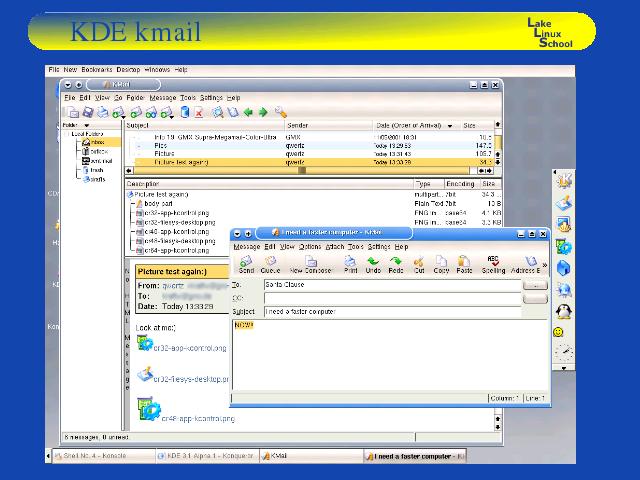
Task: Click the Print icon in KMail main toolbar
Action: coord(102,112)
